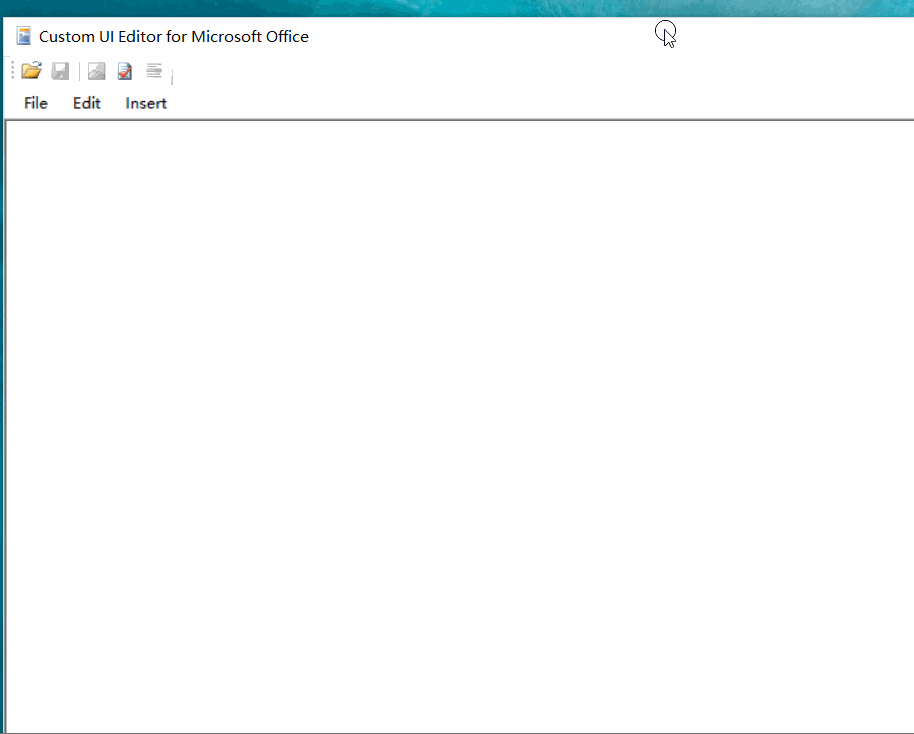
Task: Open the Edit menu
Action: (x=86, y=103)
